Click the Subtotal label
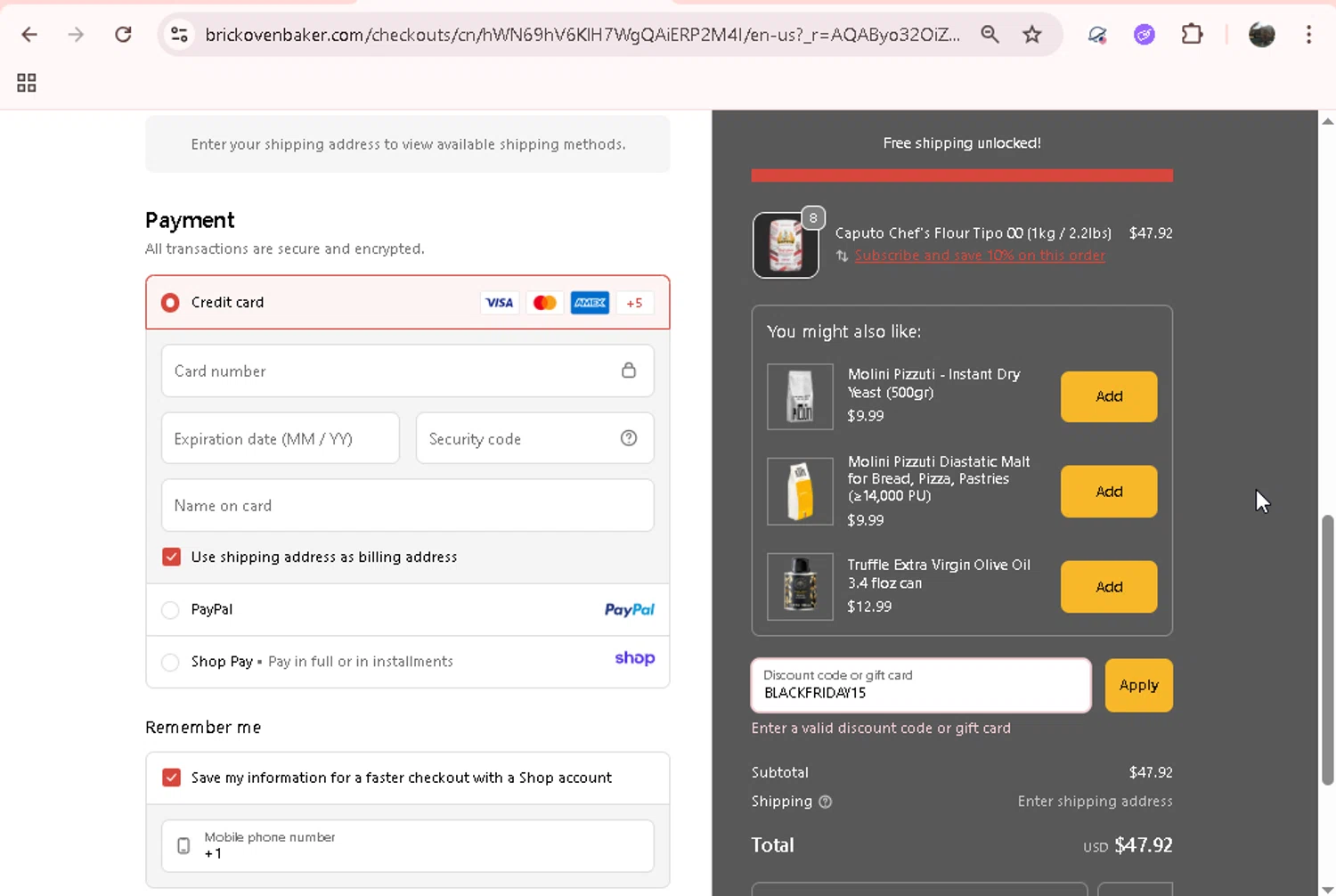Viewport: 1336px width, 896px height. point(779,772)
